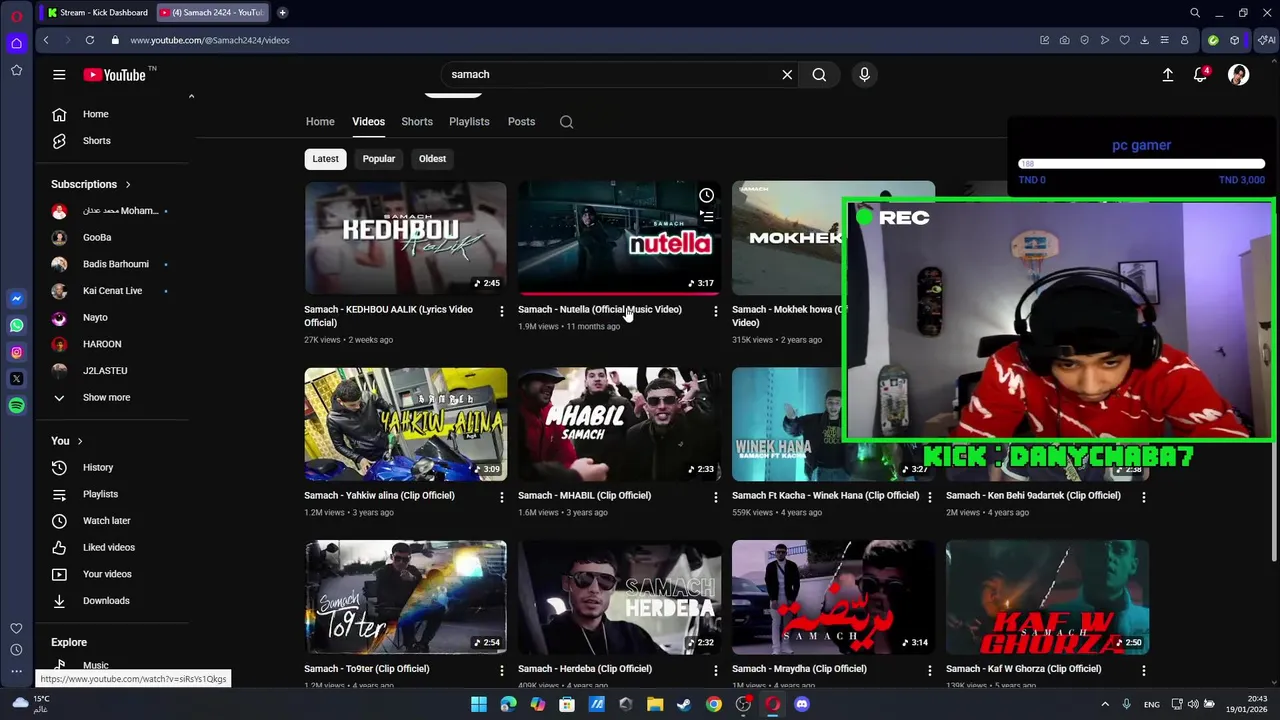Open the Herdeba video thumbnail
1280x720 pixels.
[619, 597]
